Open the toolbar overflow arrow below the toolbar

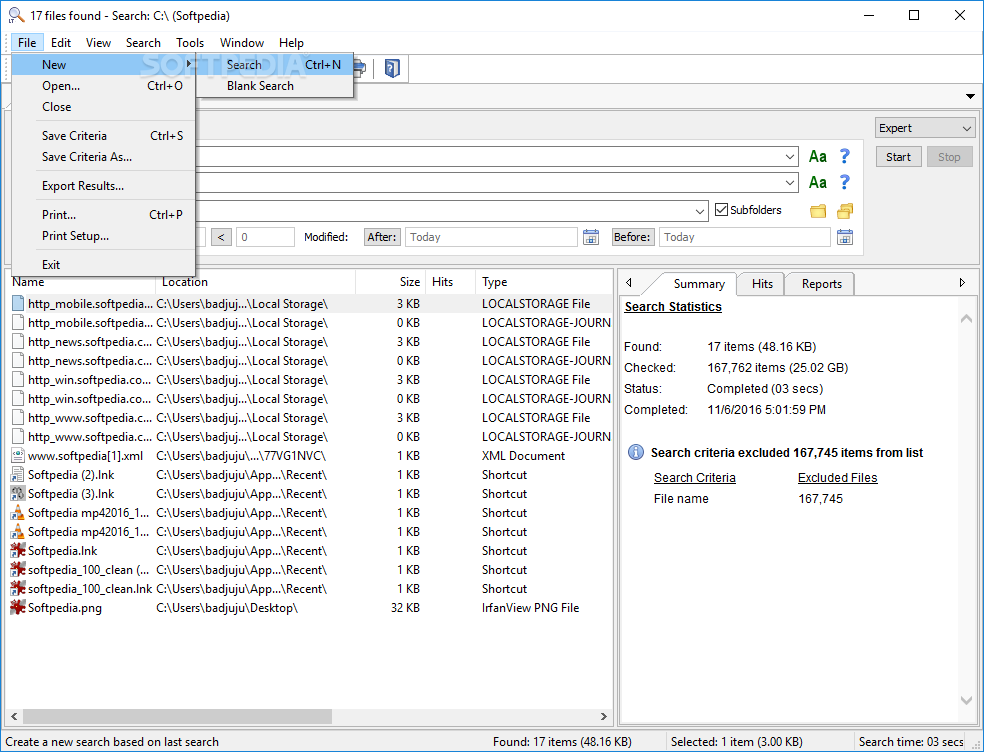pos(970,97)
